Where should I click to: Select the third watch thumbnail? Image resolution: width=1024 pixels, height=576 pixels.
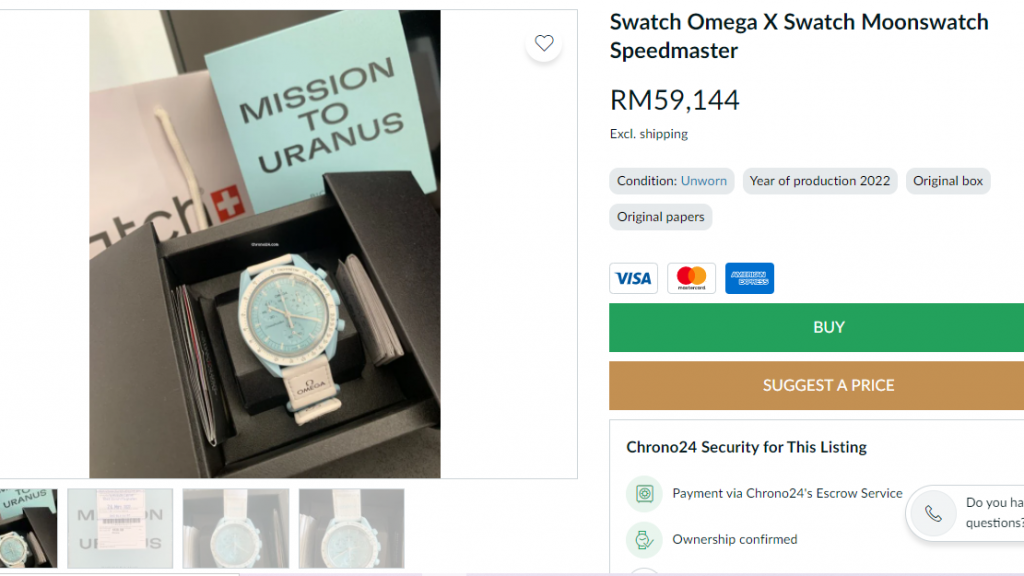(236, 528)
